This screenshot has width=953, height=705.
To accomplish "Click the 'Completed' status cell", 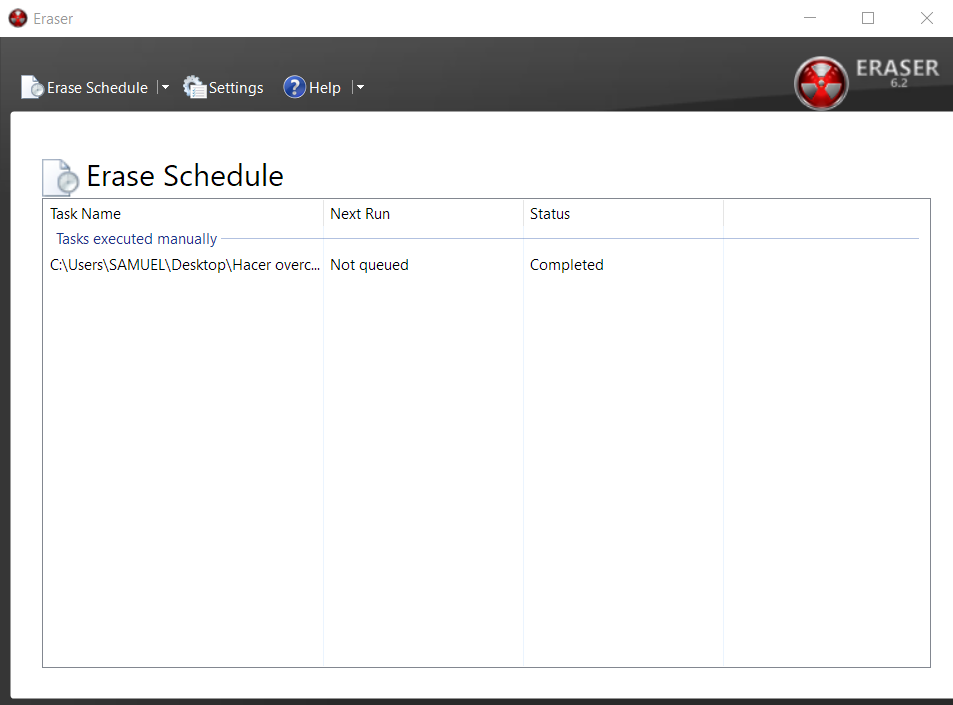I will pos(566,265).
